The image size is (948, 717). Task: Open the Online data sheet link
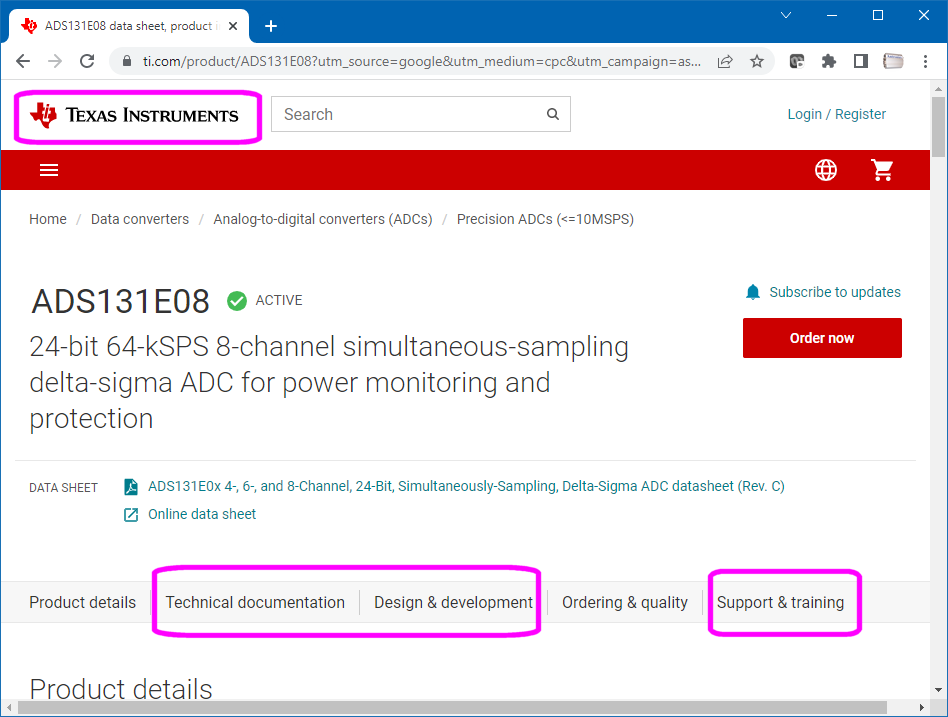202,514
